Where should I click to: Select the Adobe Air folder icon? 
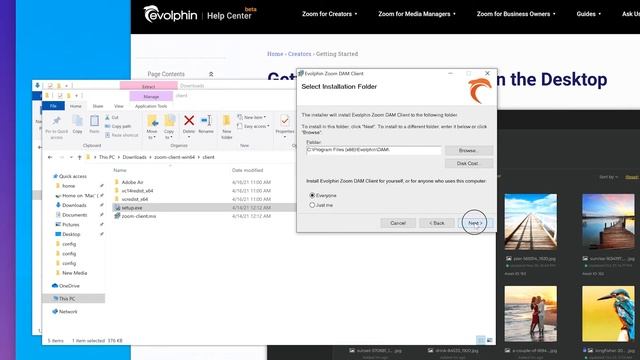pyautogui.click(x=117, y=182)
